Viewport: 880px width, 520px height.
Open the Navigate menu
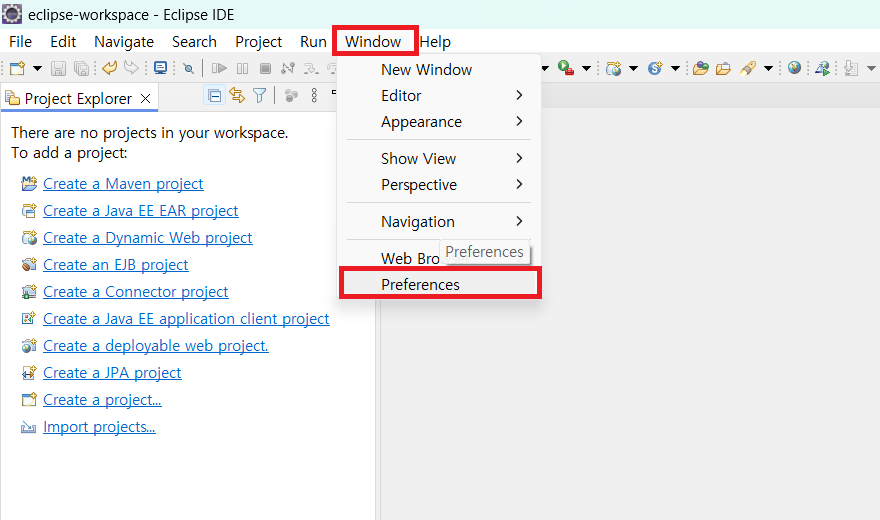[x=124, y=42]
